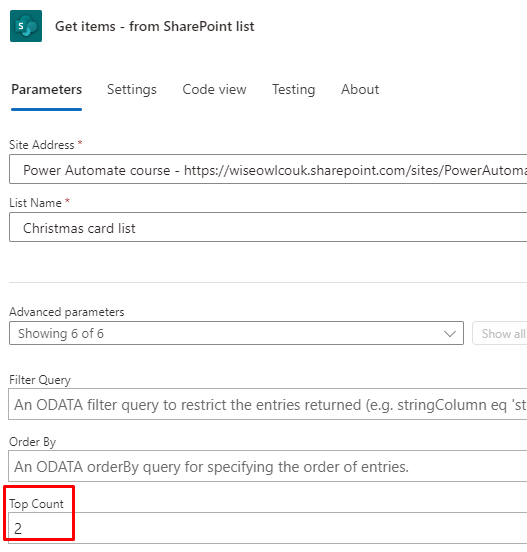Click the Top Count input containing 2
This screenshot has height=552, width=527.
268,528
